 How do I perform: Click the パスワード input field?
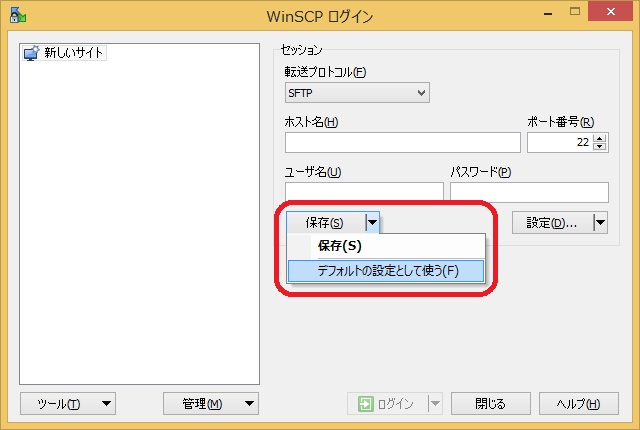pos(529,192)
